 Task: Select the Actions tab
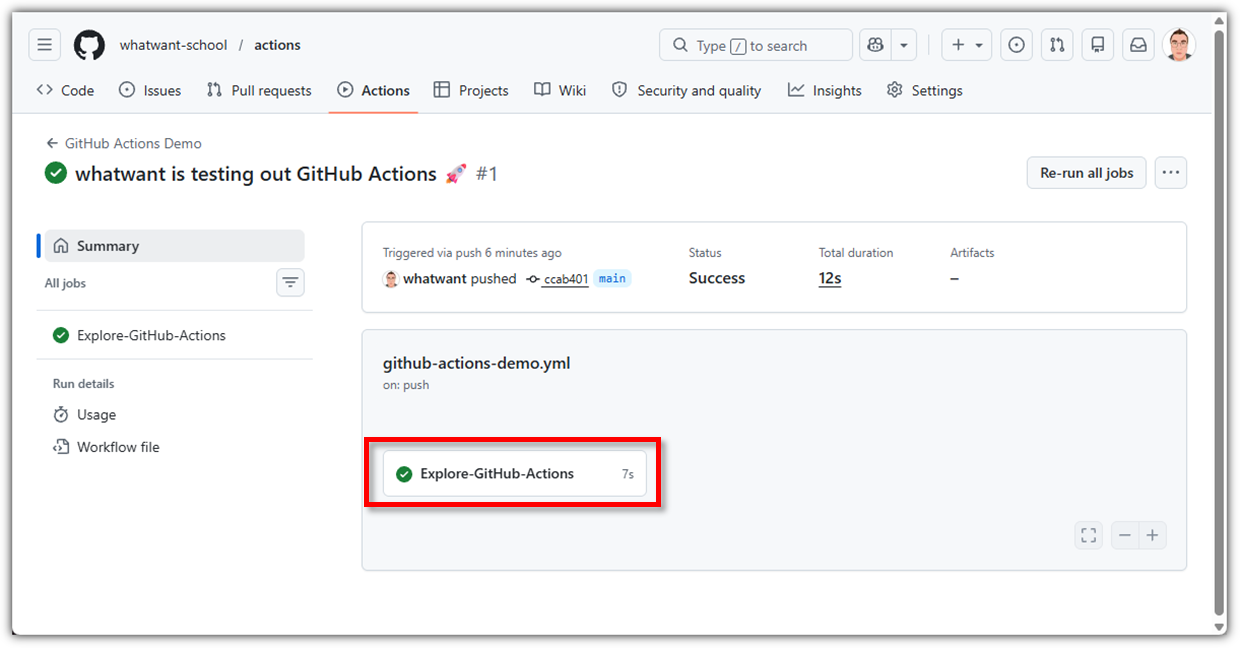pos(373,90)
